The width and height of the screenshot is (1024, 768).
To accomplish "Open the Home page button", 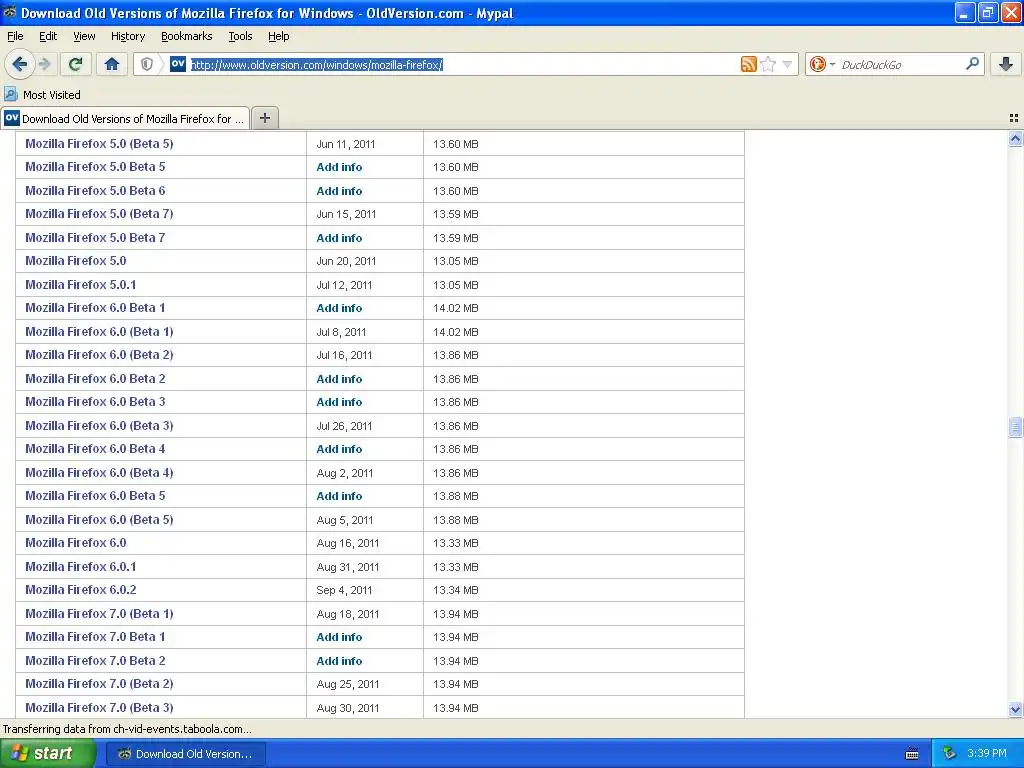I will (112, 64).
